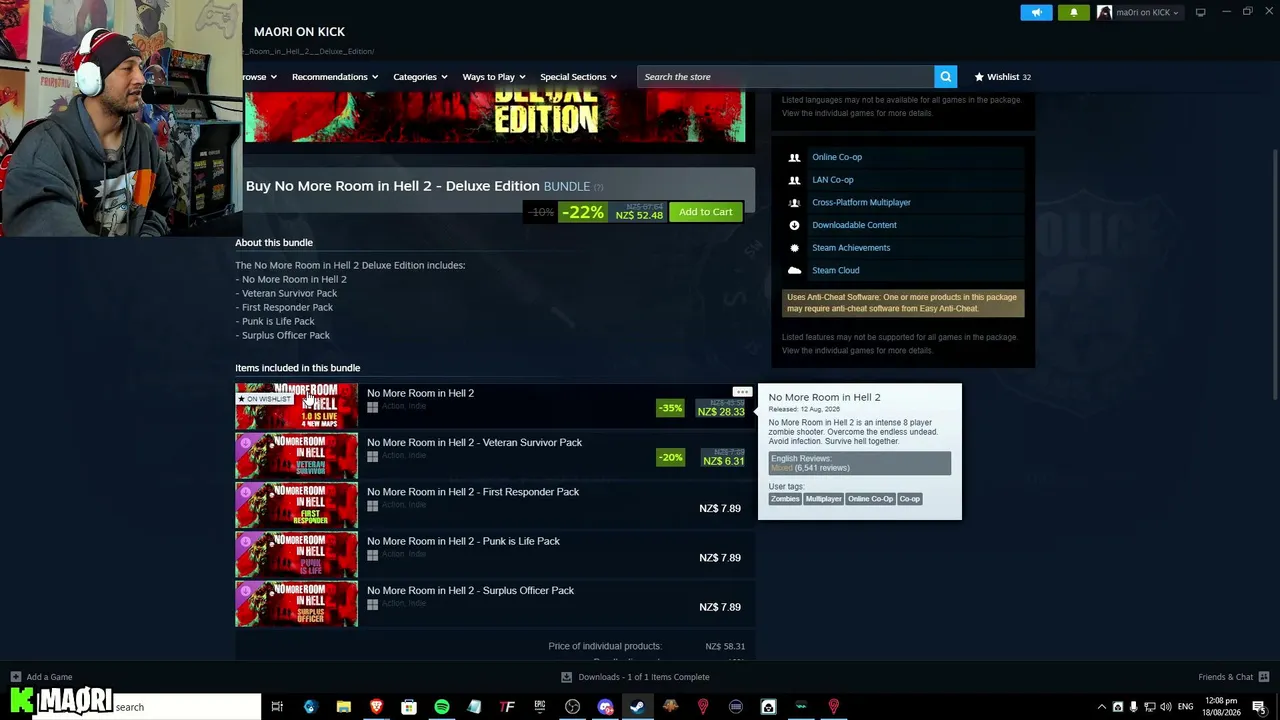Open File Explorer from the taskbar
1280x720 pixels.
point(343,707)
